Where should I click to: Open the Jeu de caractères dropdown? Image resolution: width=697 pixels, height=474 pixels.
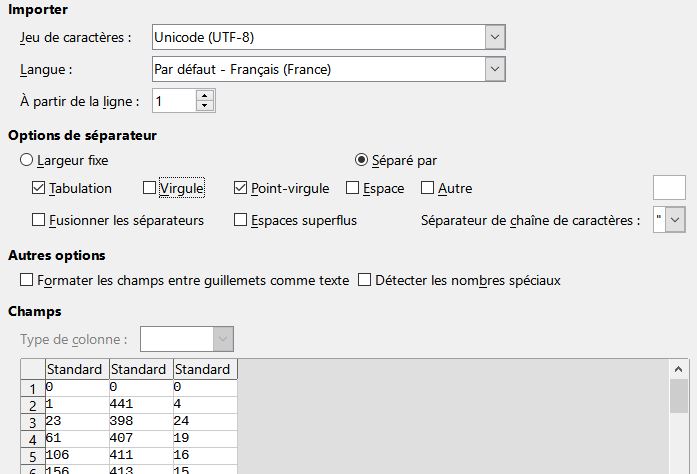click(495, 37)
